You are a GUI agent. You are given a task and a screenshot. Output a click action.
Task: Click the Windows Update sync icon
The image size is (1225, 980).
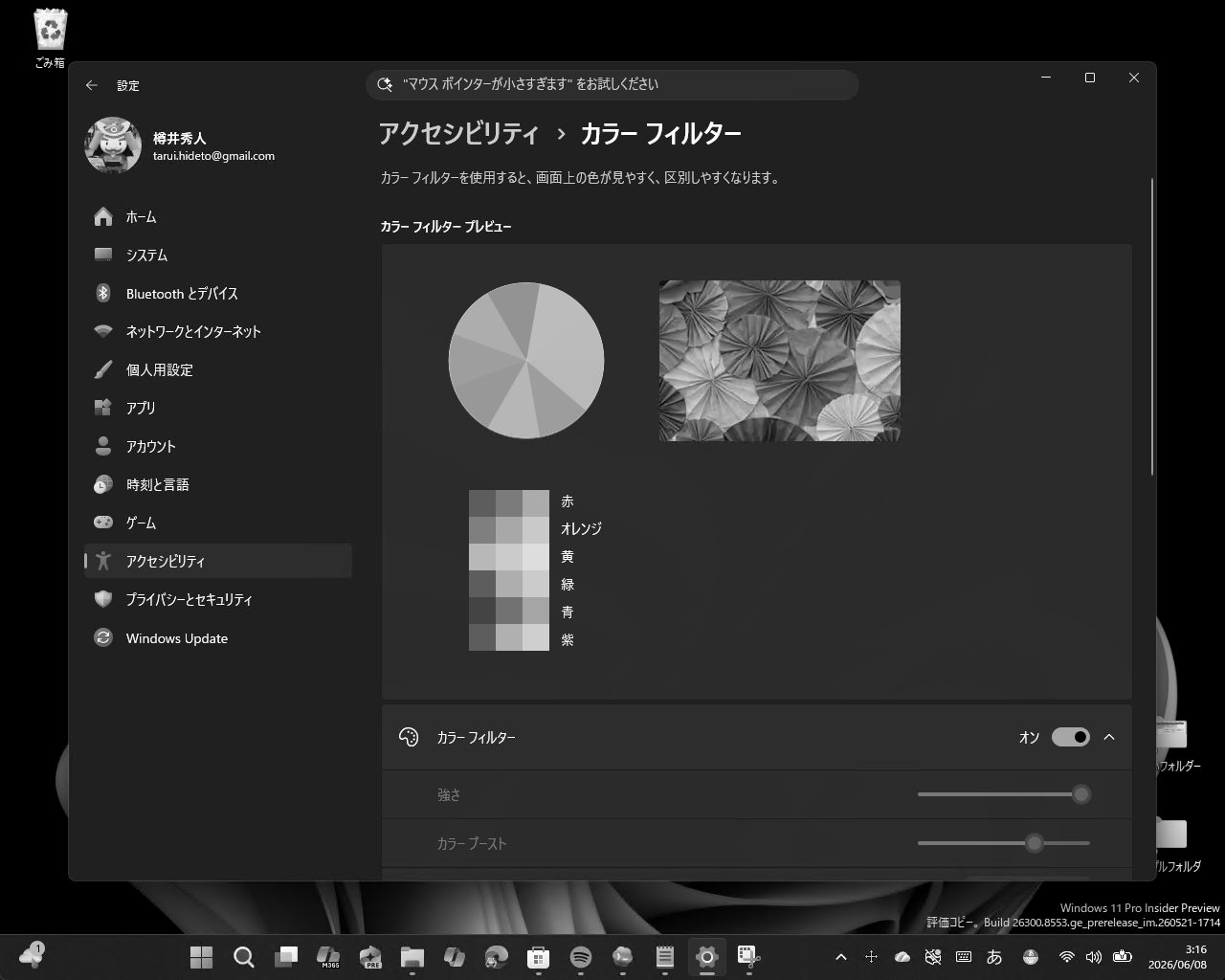point(103,637)
